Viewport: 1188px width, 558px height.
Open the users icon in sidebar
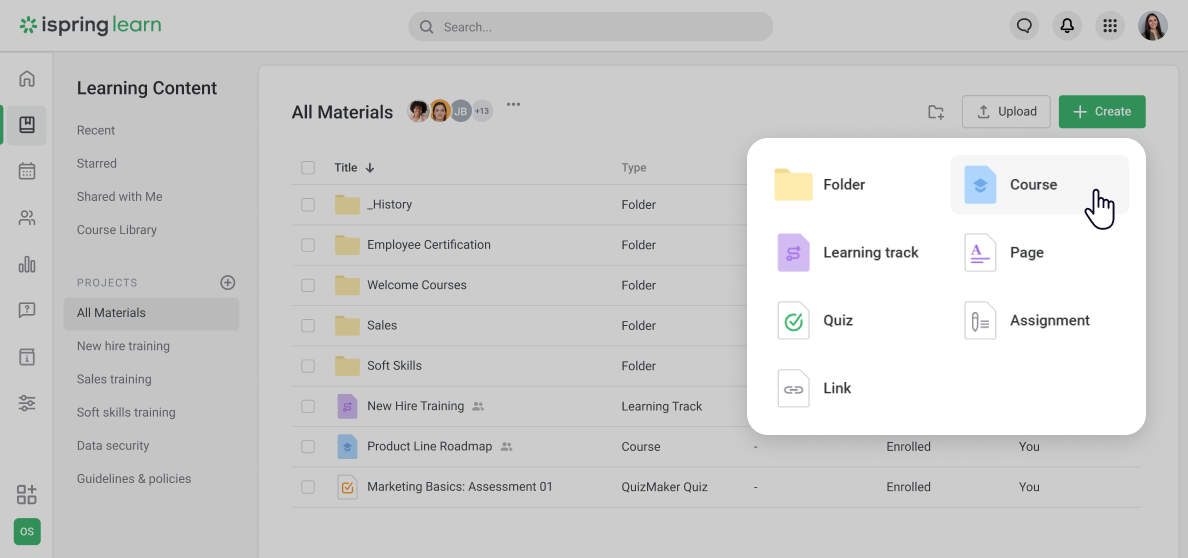(27, 218)
